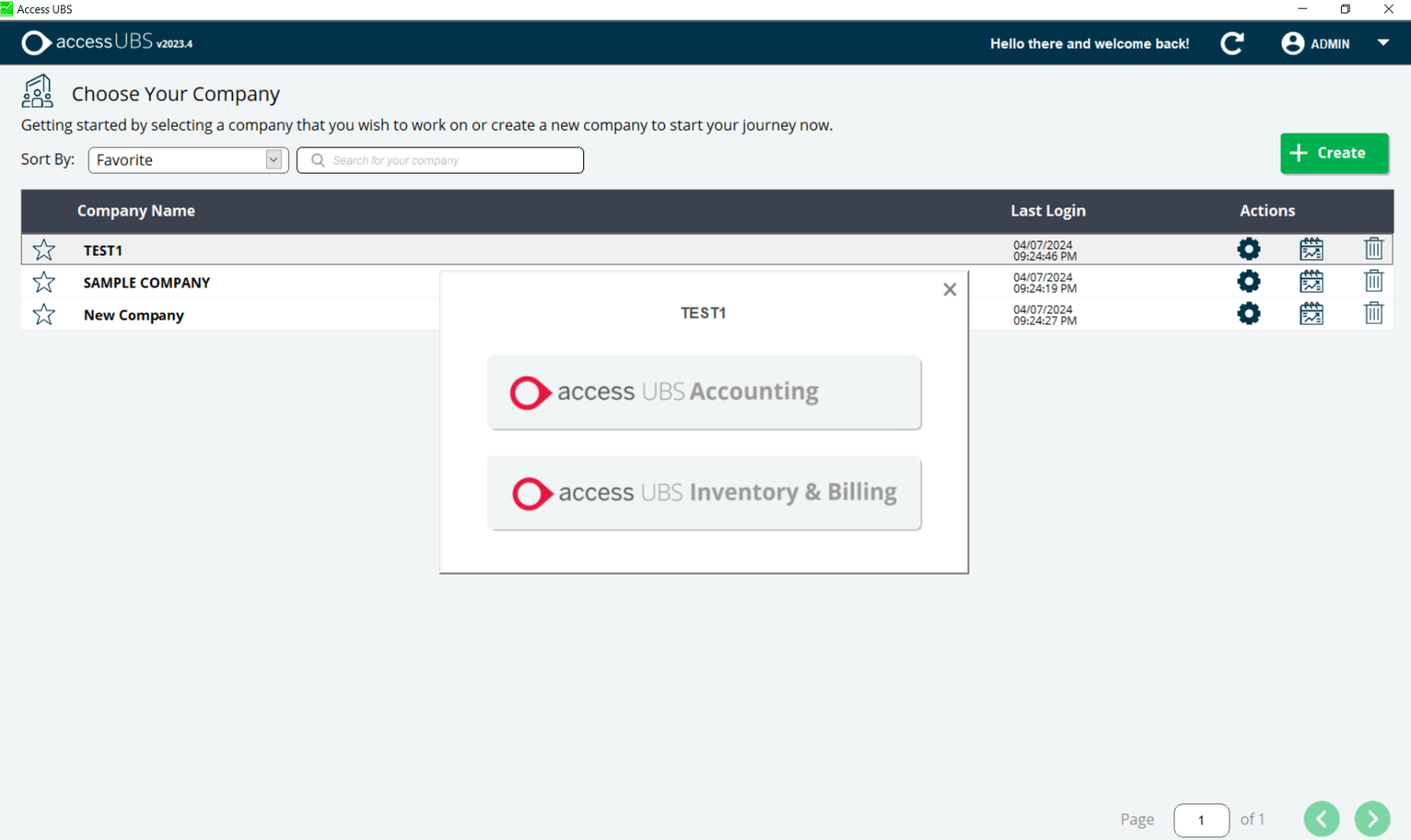The image size is (1411, 840).
Task: Mark TEST1 as favorite with star
Action: [43, 250]
